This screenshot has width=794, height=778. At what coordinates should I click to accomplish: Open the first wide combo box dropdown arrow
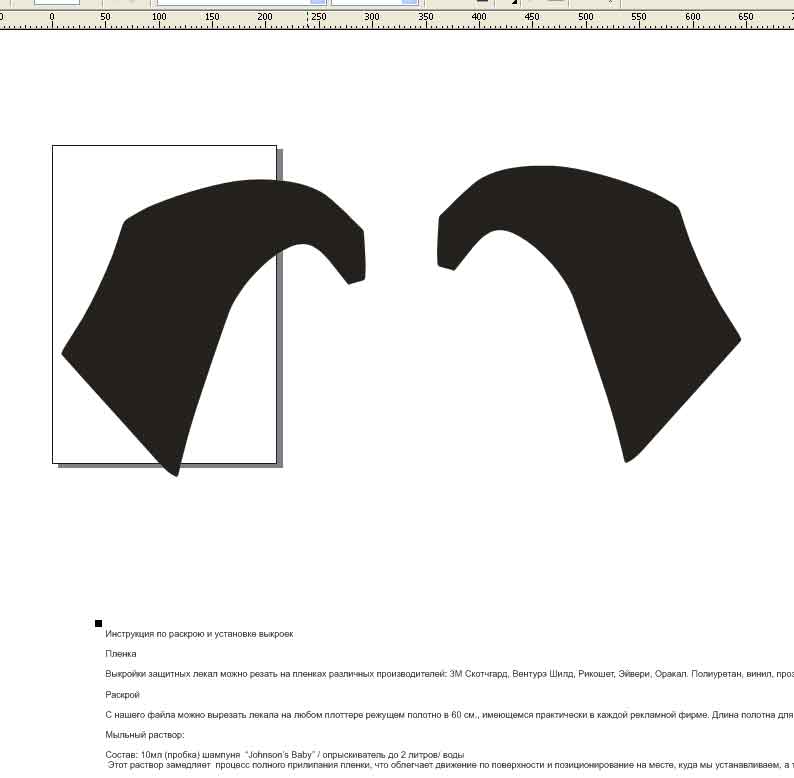click(x=318, y=2)
